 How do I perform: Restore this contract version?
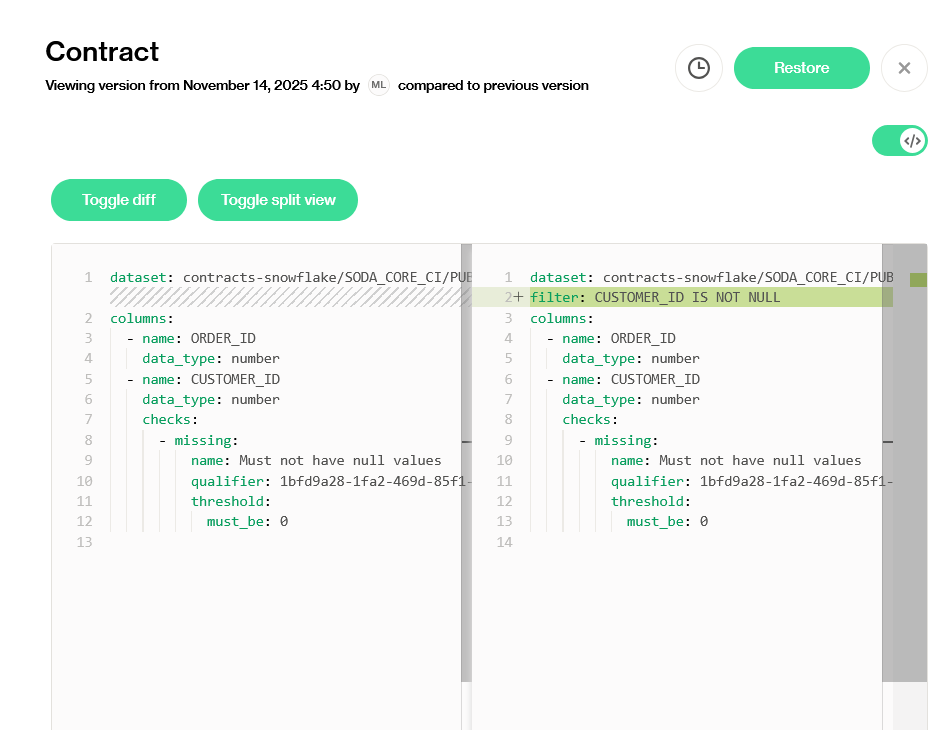[x=801, y=68]
